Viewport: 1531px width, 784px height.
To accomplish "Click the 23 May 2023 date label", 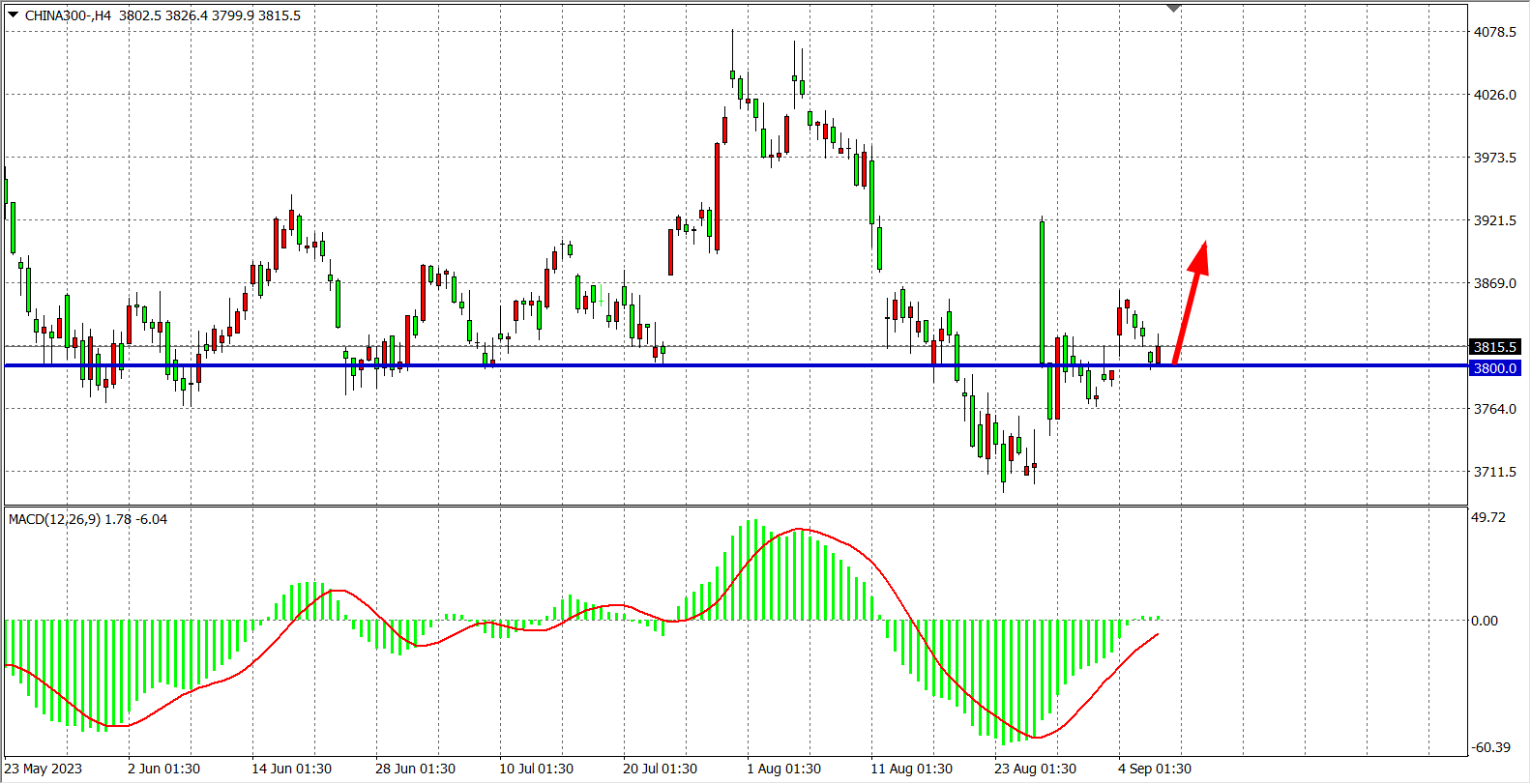I will (44, 769).
